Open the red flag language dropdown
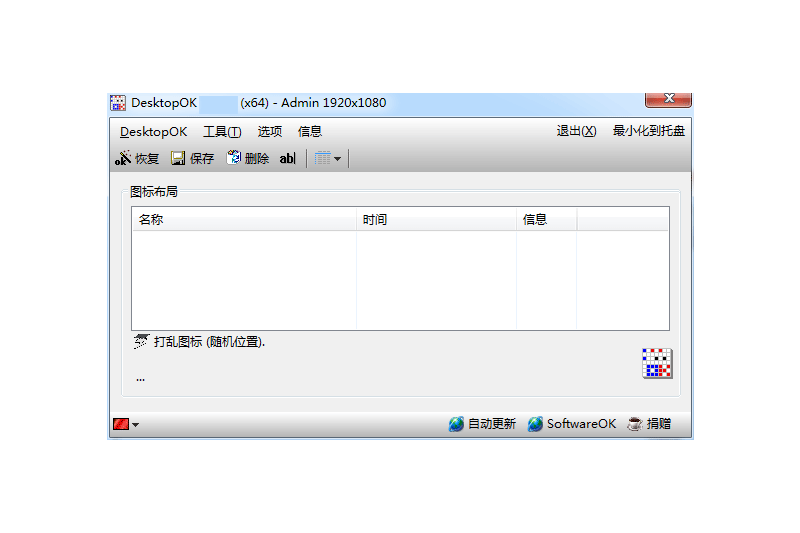This screenshot has width=800, height=533. (126, 424)
